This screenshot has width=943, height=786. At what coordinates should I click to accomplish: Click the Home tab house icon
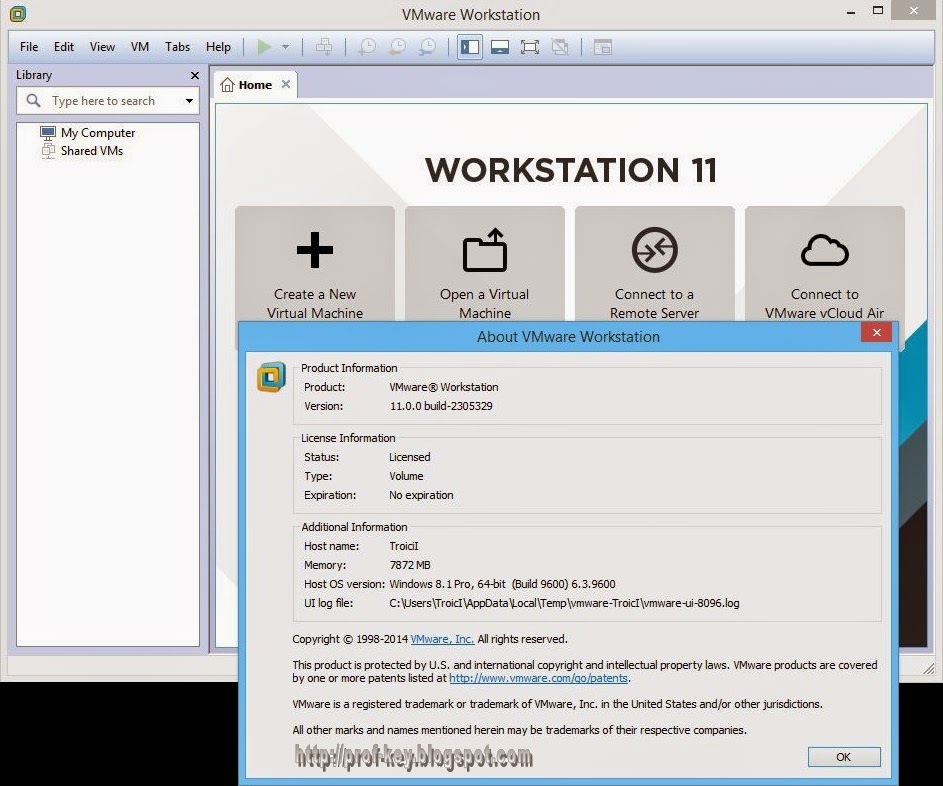click(227, 85)
